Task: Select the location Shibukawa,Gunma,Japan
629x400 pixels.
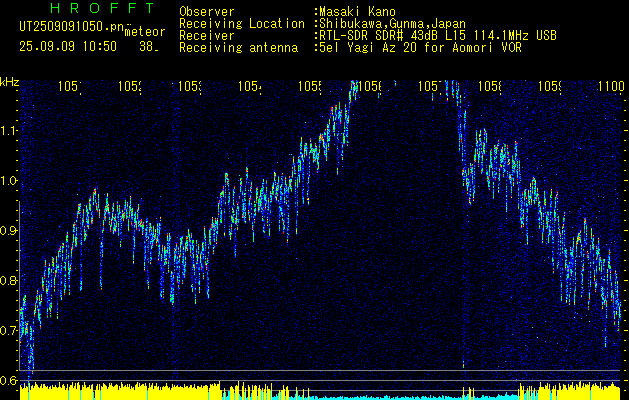Action: (x=392, y=24)
